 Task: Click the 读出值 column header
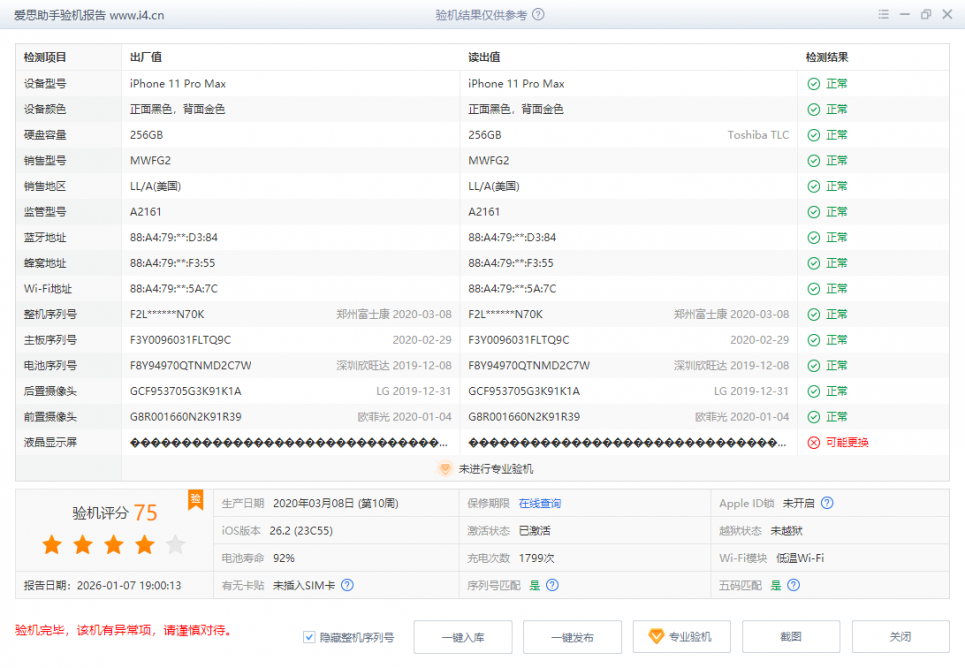pyautogui.click(x=484, y=58)
